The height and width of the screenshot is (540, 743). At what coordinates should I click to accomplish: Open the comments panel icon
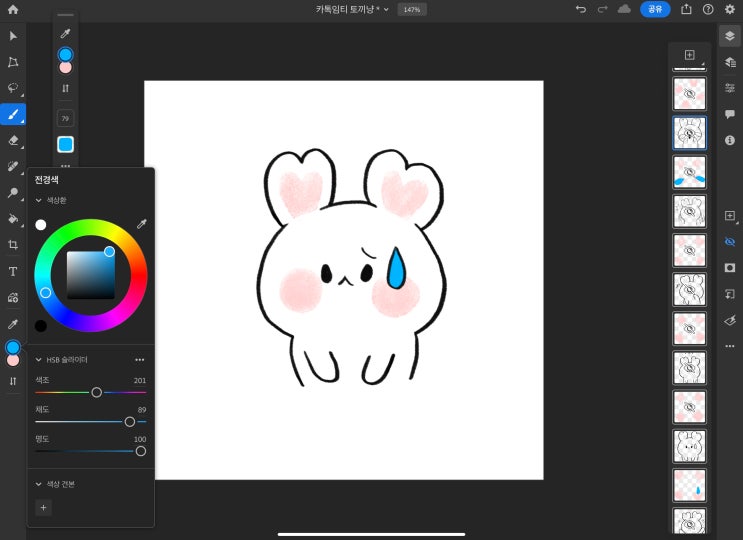(x=729, y=114)
